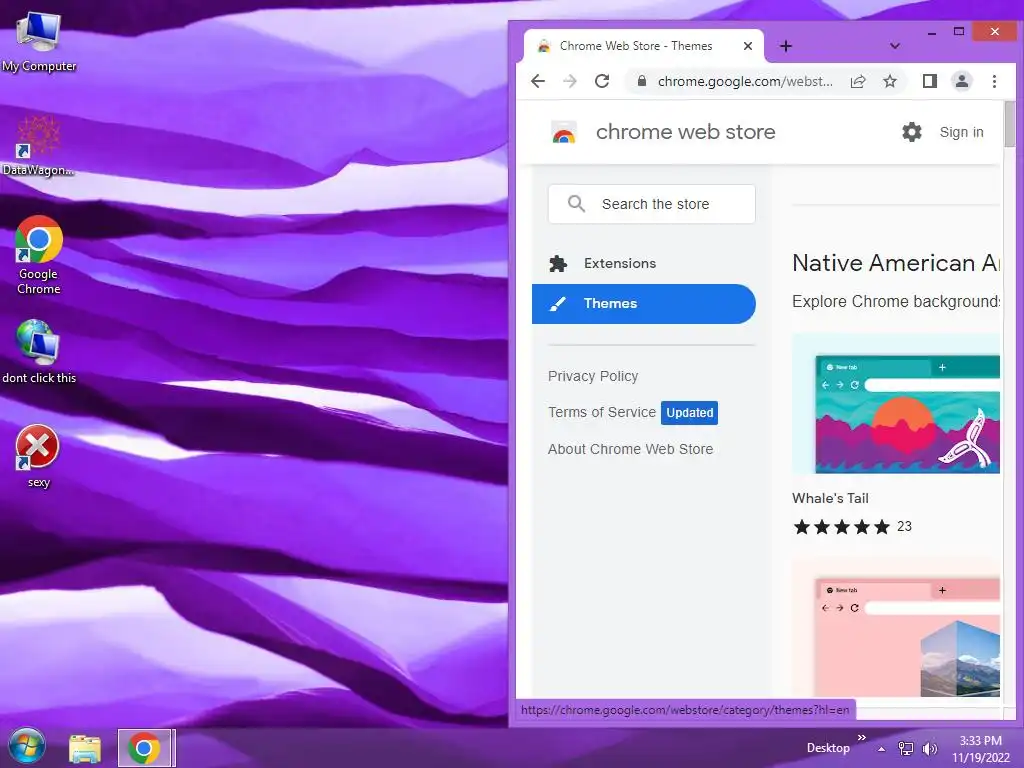Click the magnifier icon in store search
The height and width of the screenshot is (768, 1024).
[x=576, y=204]
